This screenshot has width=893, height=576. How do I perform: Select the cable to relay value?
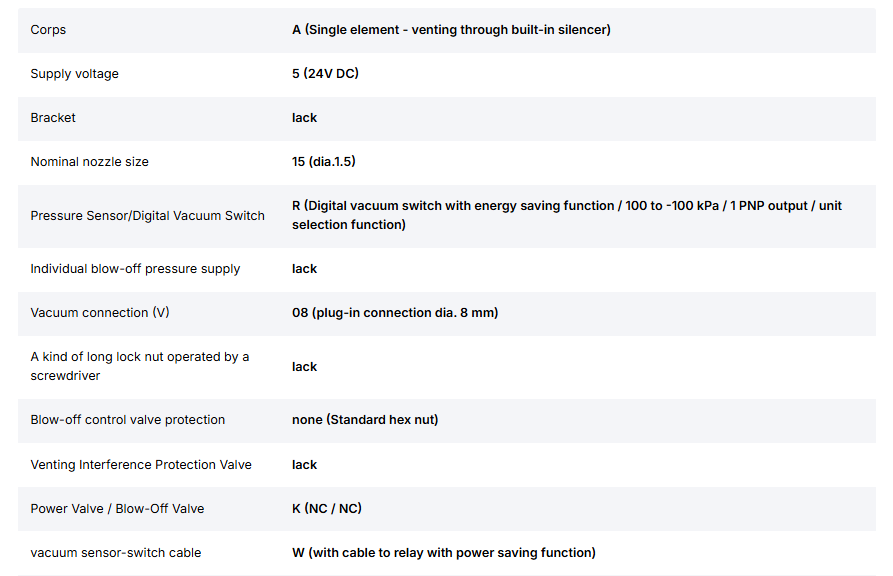(444, 553)
